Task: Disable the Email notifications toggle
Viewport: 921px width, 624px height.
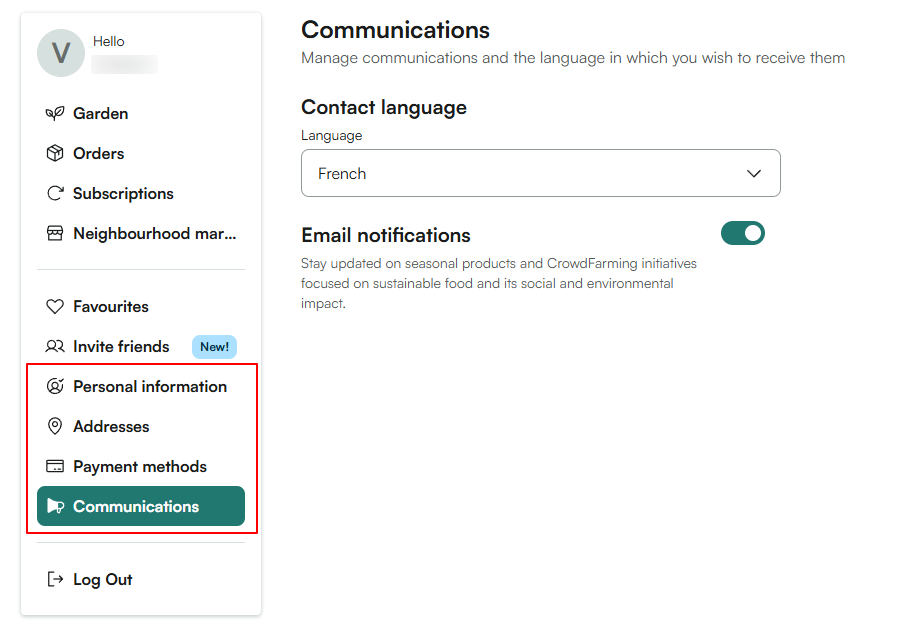Action: (742, 234)
